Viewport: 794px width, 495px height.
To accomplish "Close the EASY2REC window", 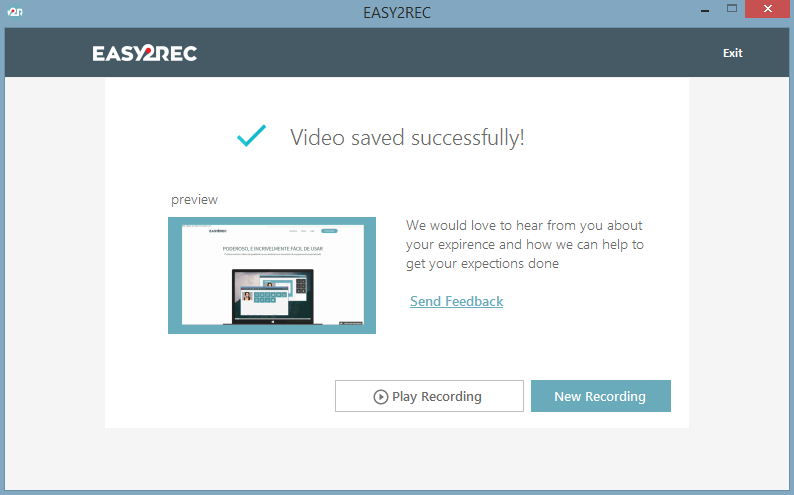I will 767,9.
